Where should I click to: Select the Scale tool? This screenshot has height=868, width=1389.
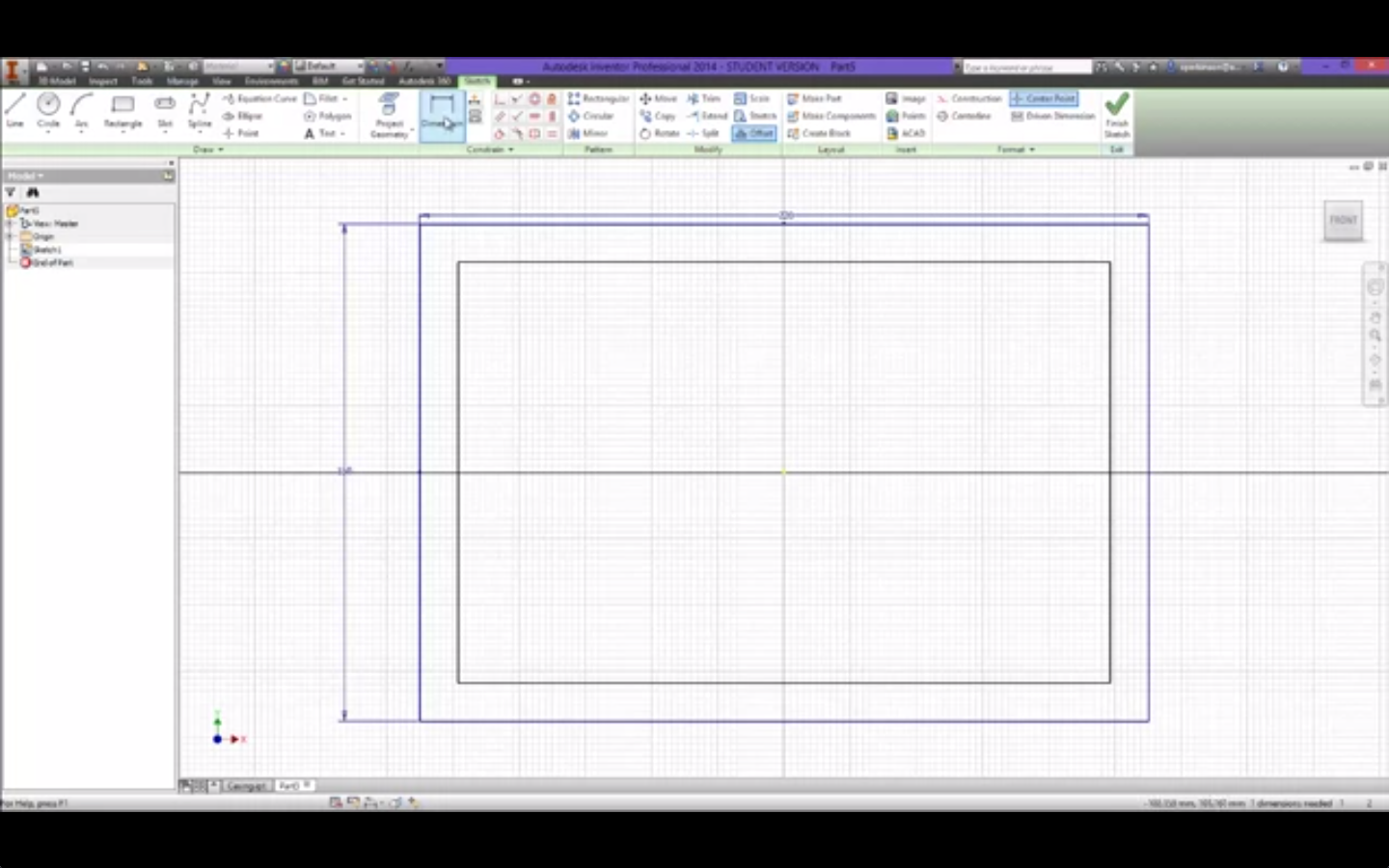pyautogui.click(x=752, y=98)
